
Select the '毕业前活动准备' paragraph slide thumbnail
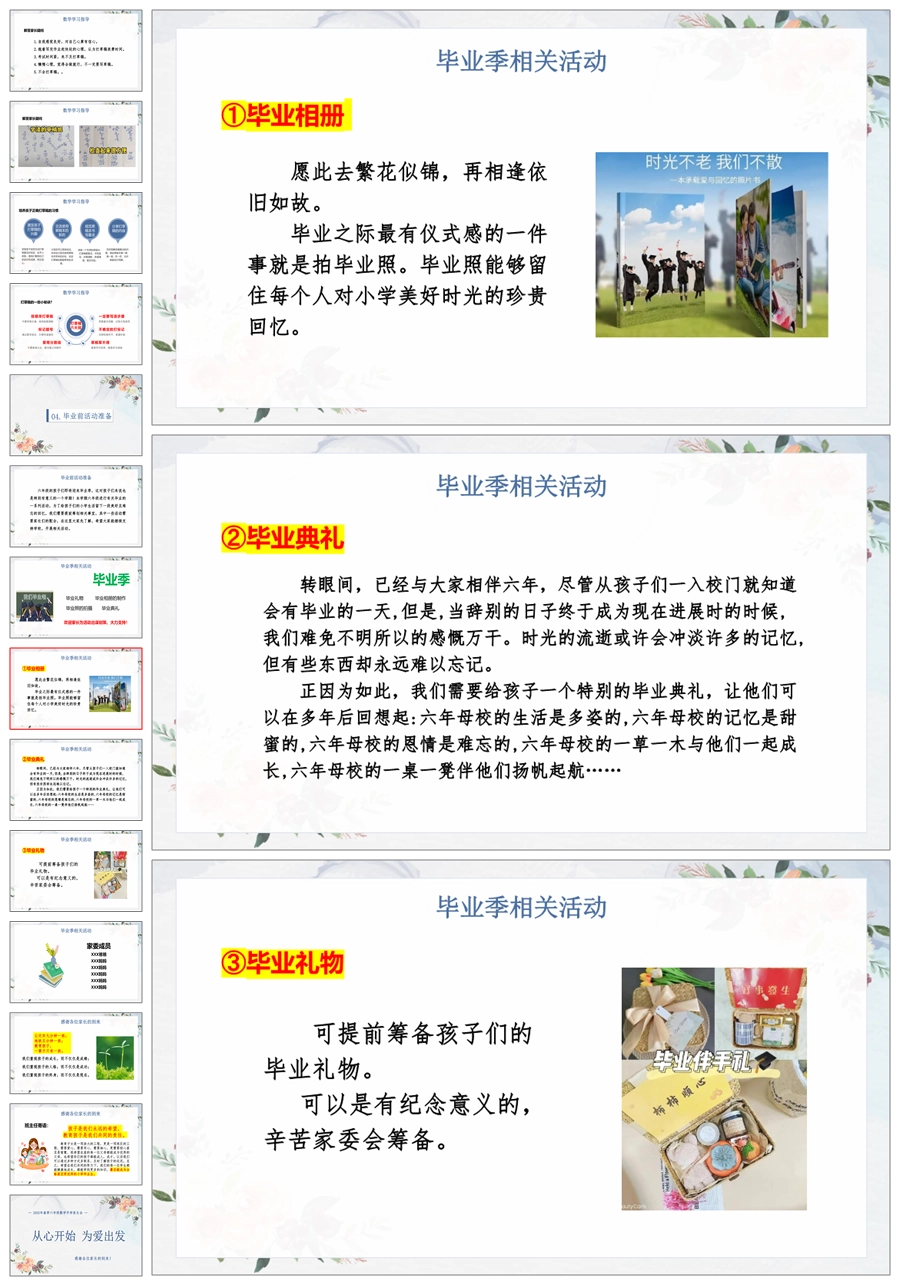pos(76,506)
